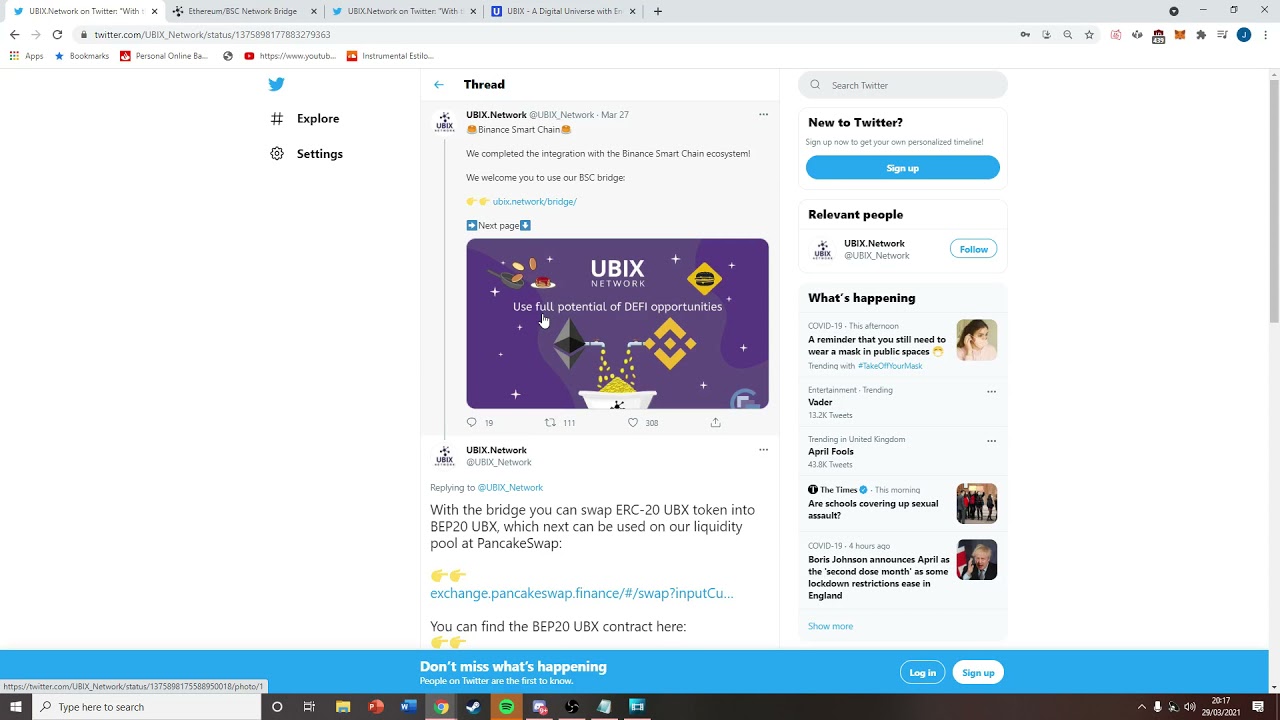Click the address bar URL
The height and width of the screenshot is (720, 1280).
point(212,35)
